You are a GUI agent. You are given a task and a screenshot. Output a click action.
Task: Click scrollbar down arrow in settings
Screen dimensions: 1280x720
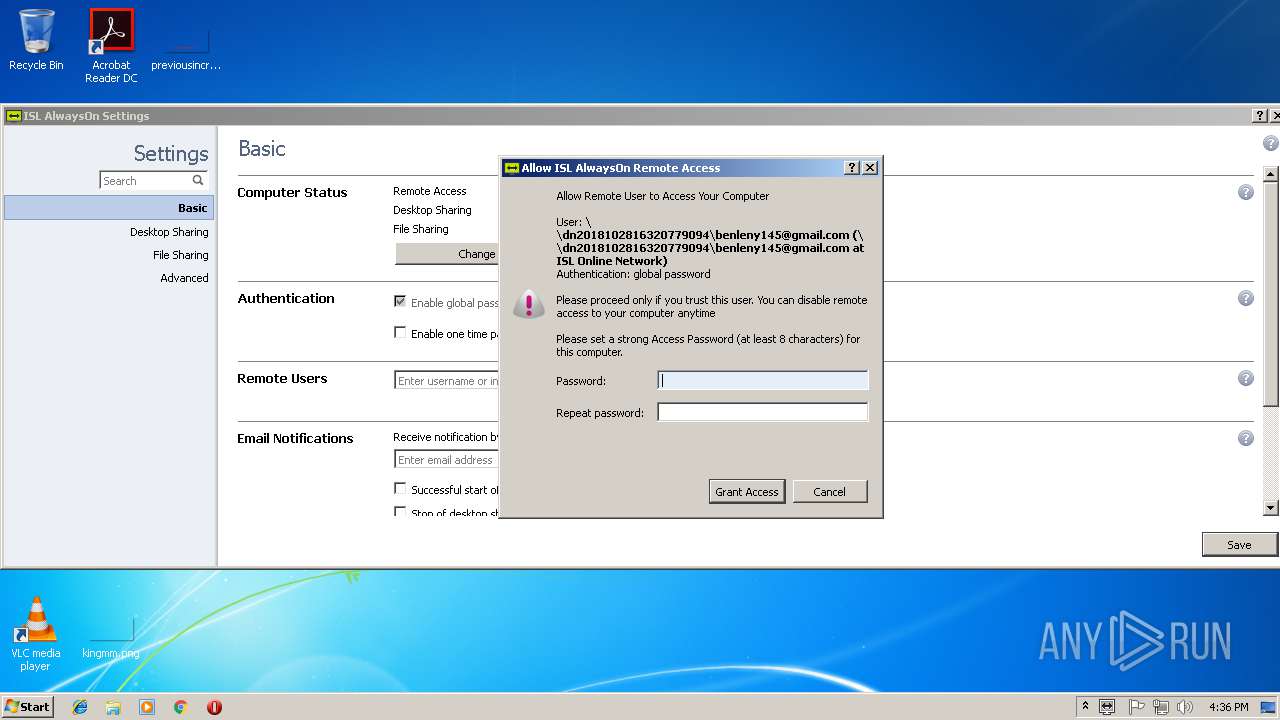1271,508
